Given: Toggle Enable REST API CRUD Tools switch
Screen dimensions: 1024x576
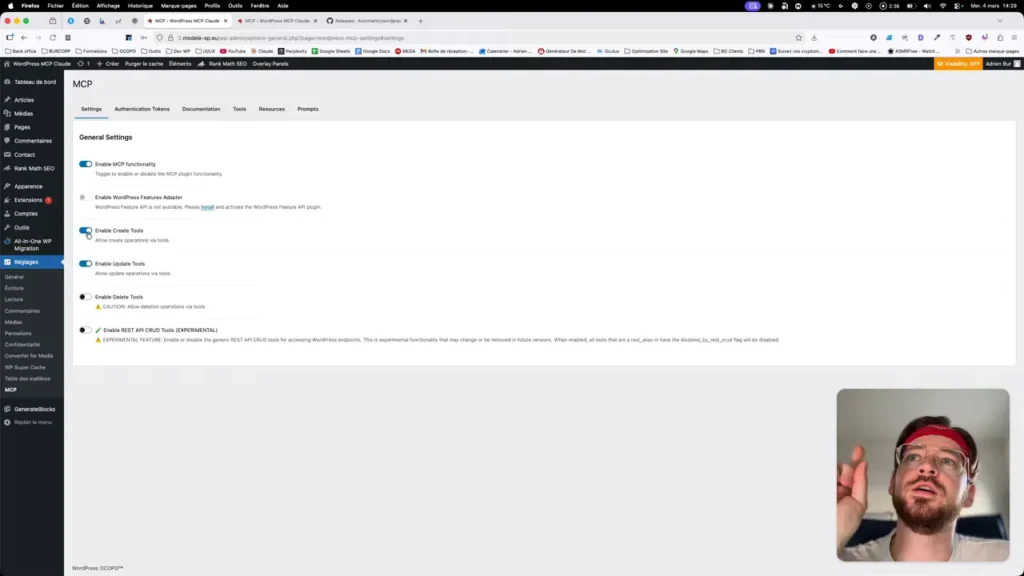Looking at the screenshot, I should click(x=86, y=330).
